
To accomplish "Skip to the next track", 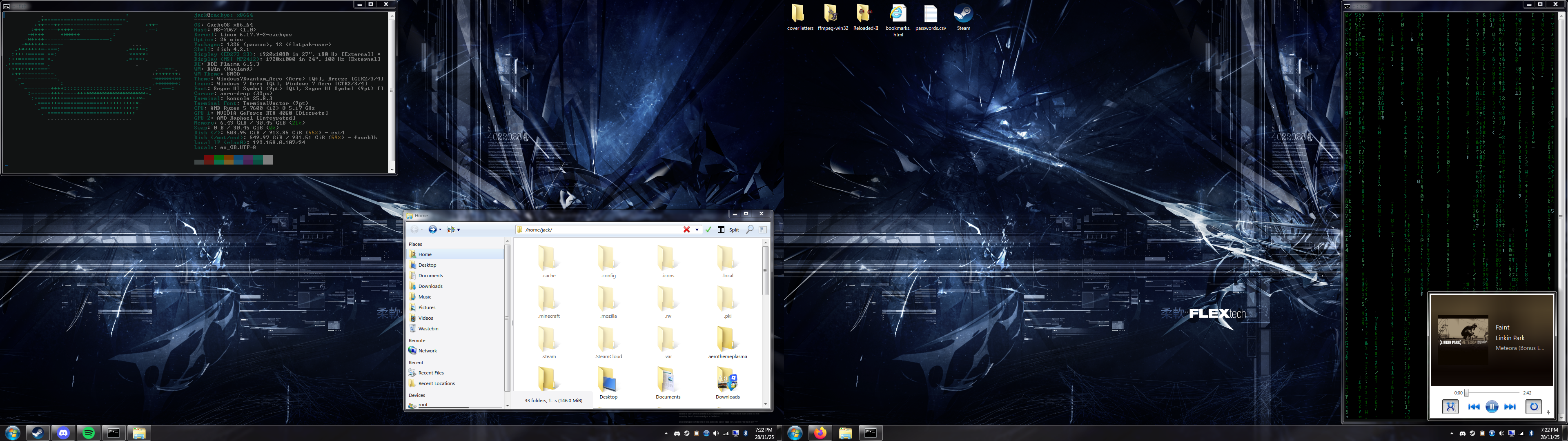I will pyautogui.click(x=1510, y=407).
